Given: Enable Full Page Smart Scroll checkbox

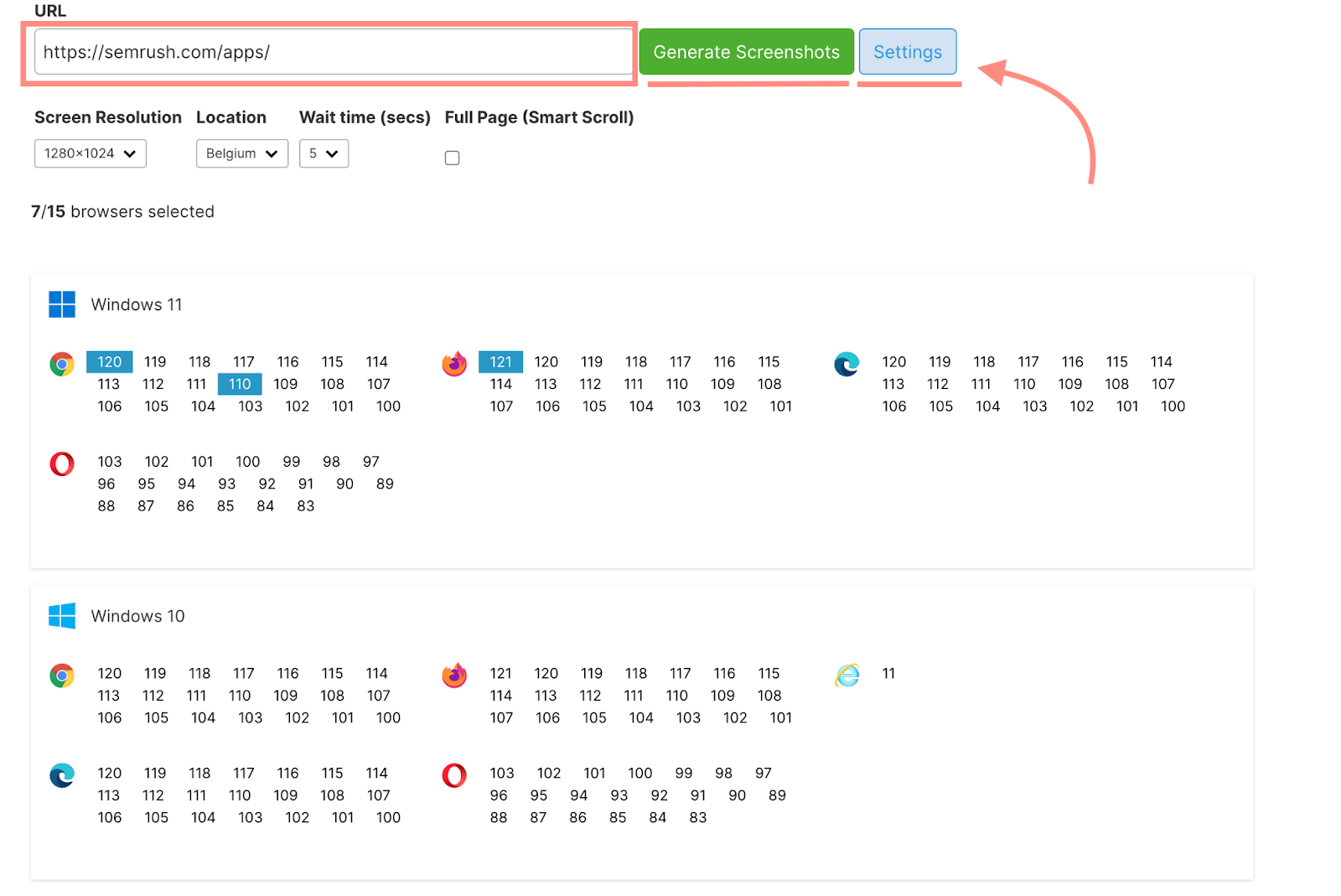Looking at the screenshot, I should (453, 158).
